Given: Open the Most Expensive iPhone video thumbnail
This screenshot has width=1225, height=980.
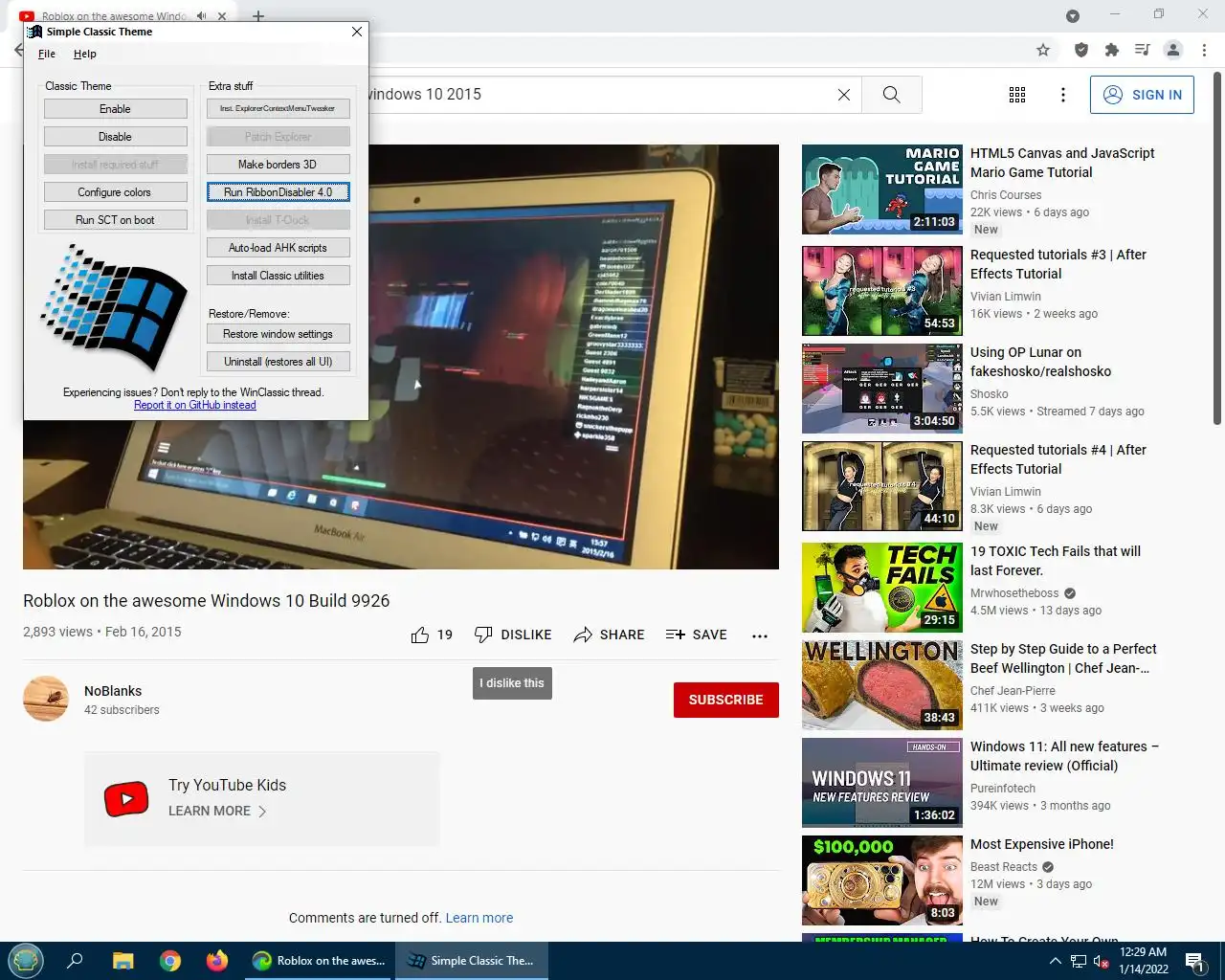Looking at the screenshot, I should [882, 880].
